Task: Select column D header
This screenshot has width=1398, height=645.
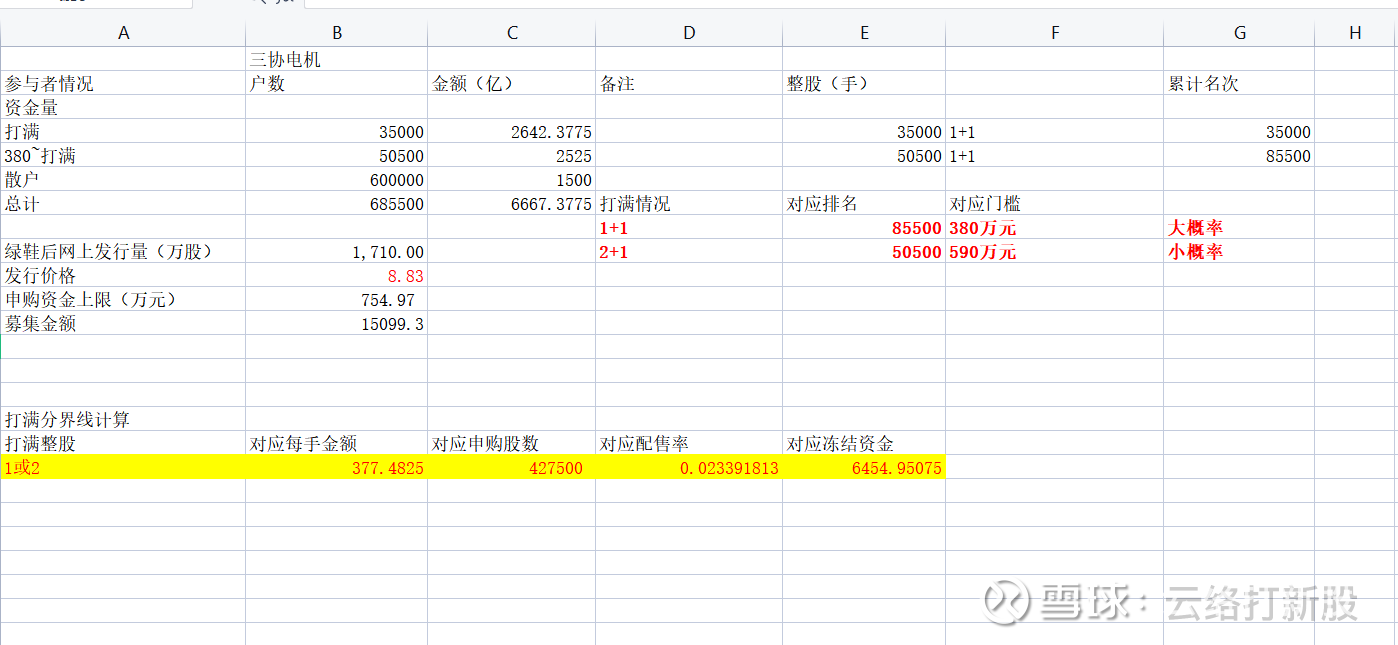Action: click(x=688, y=33)
